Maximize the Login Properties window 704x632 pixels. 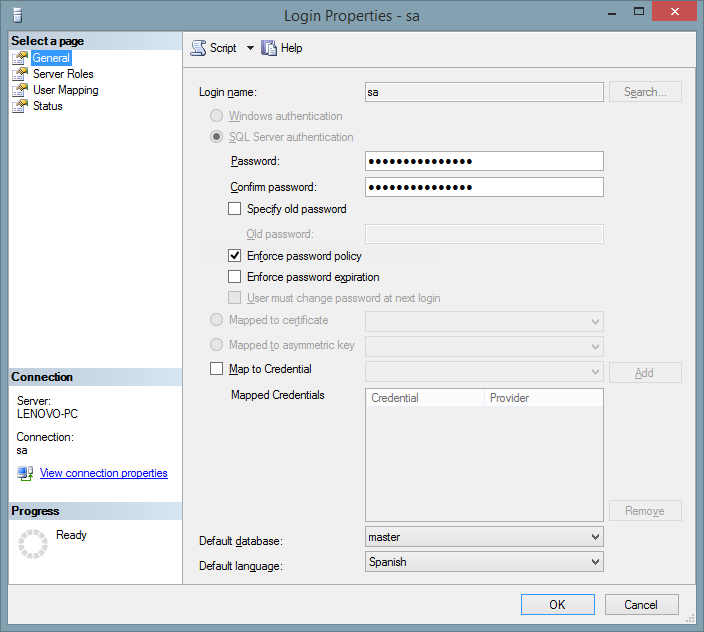pos(639,12)
